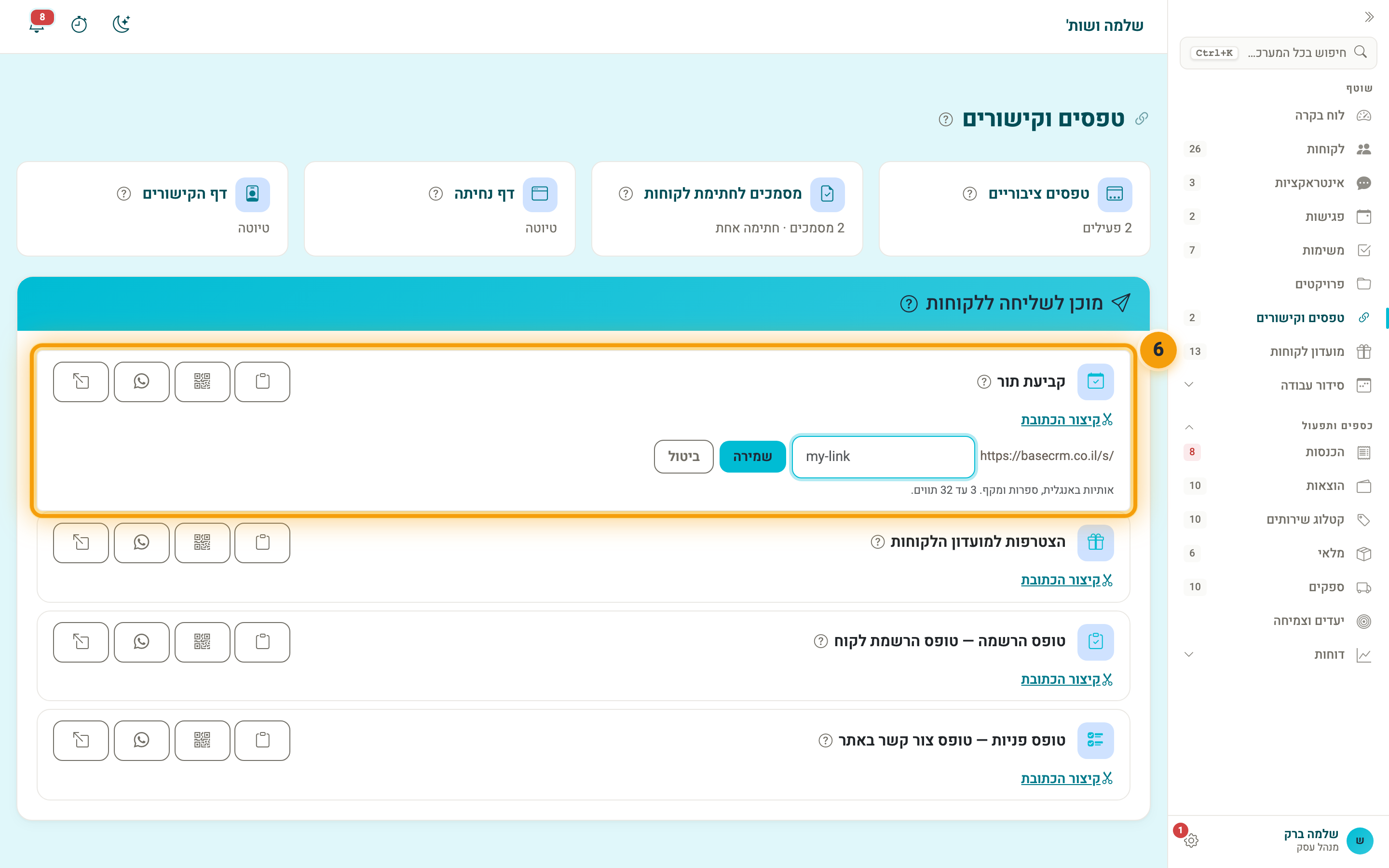
Task: Click the ביטול cancel button
Action: (683, 456)
